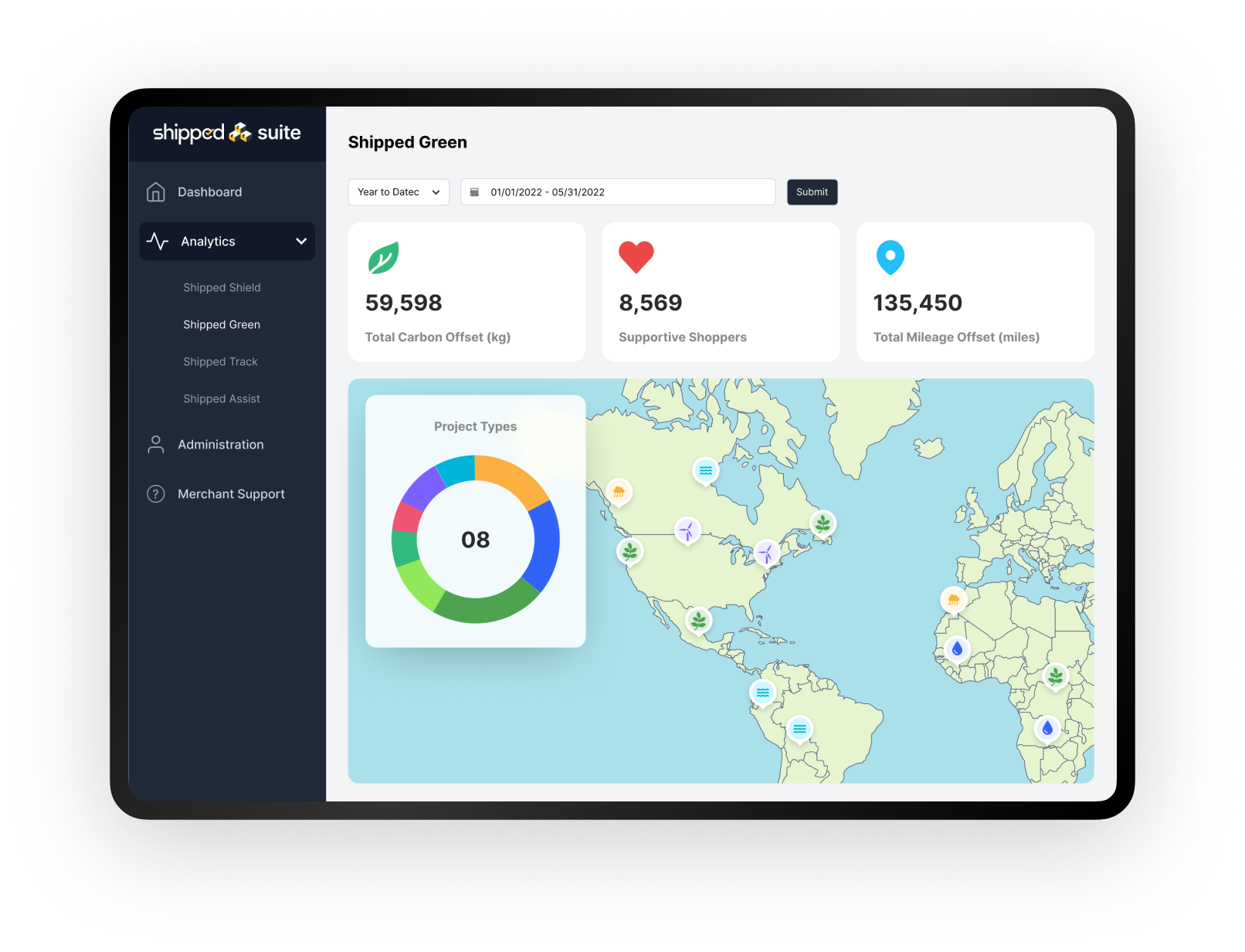
Task: Click the date range input field
Action: [x=618, y=192]
